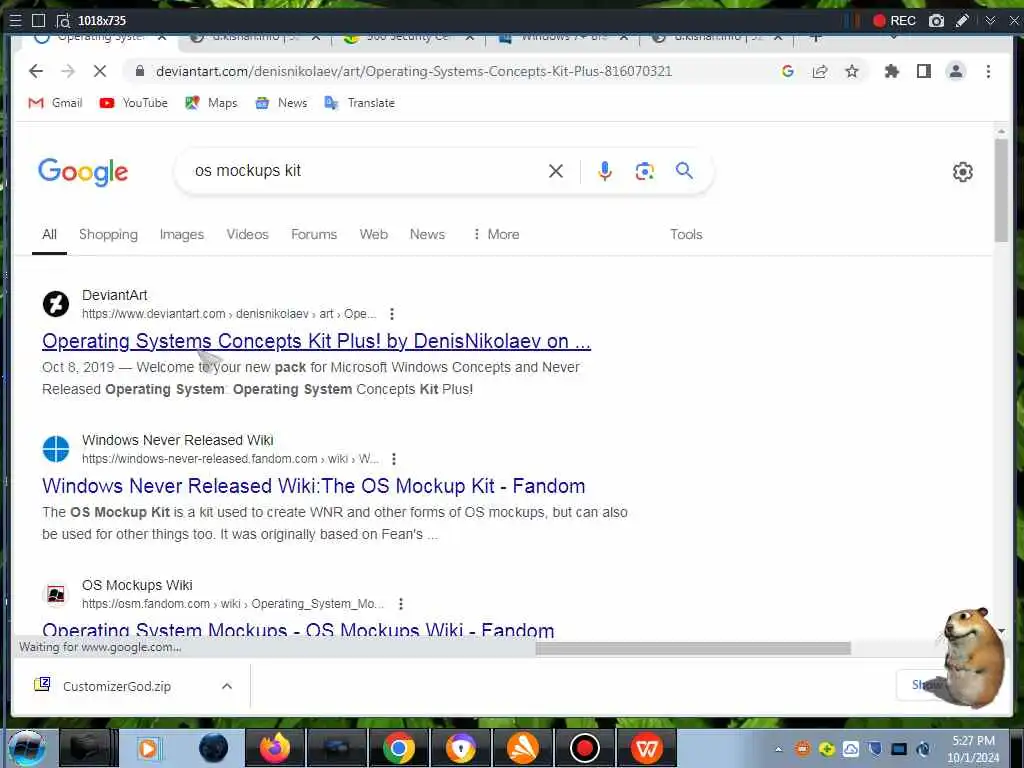Select the All results tab
The height and width of the screenshot is (768, 1024).
(50, 234)
